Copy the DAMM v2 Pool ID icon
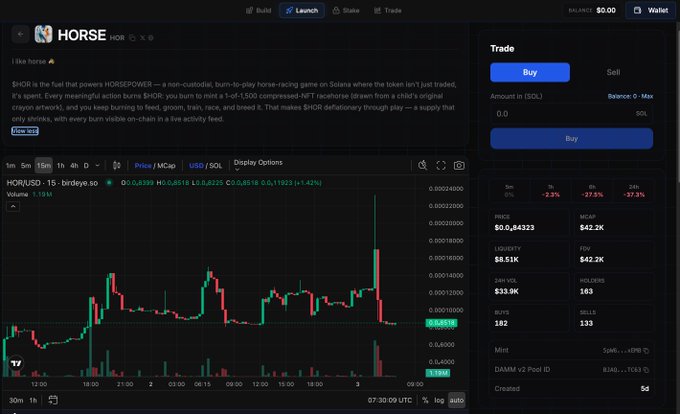680x414 pixels. coord(646,370)
